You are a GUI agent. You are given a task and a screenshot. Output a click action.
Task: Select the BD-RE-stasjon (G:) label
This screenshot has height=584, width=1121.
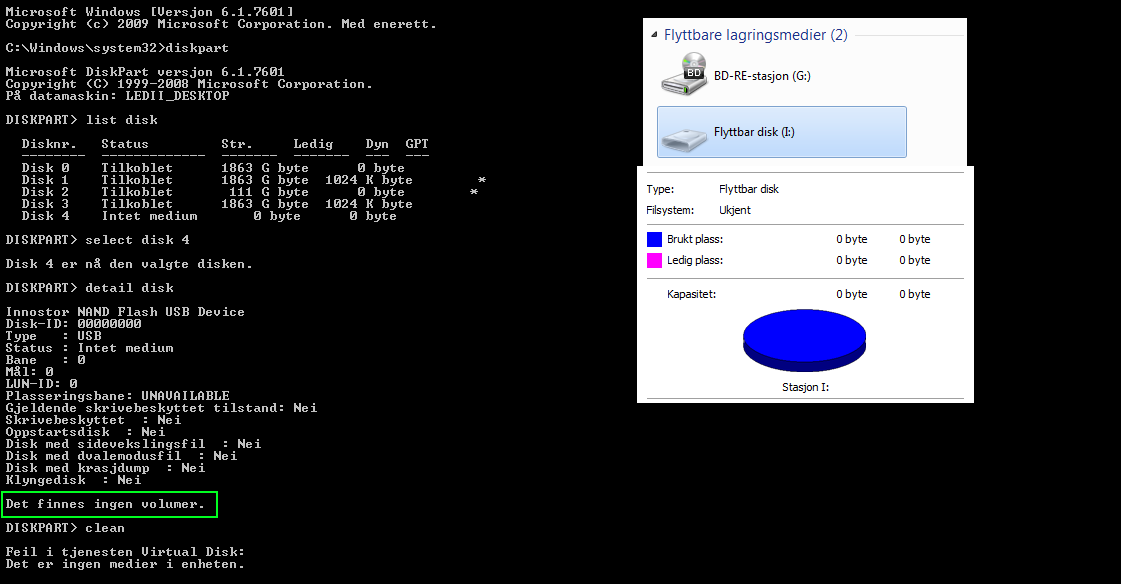(x=762, y=76)
